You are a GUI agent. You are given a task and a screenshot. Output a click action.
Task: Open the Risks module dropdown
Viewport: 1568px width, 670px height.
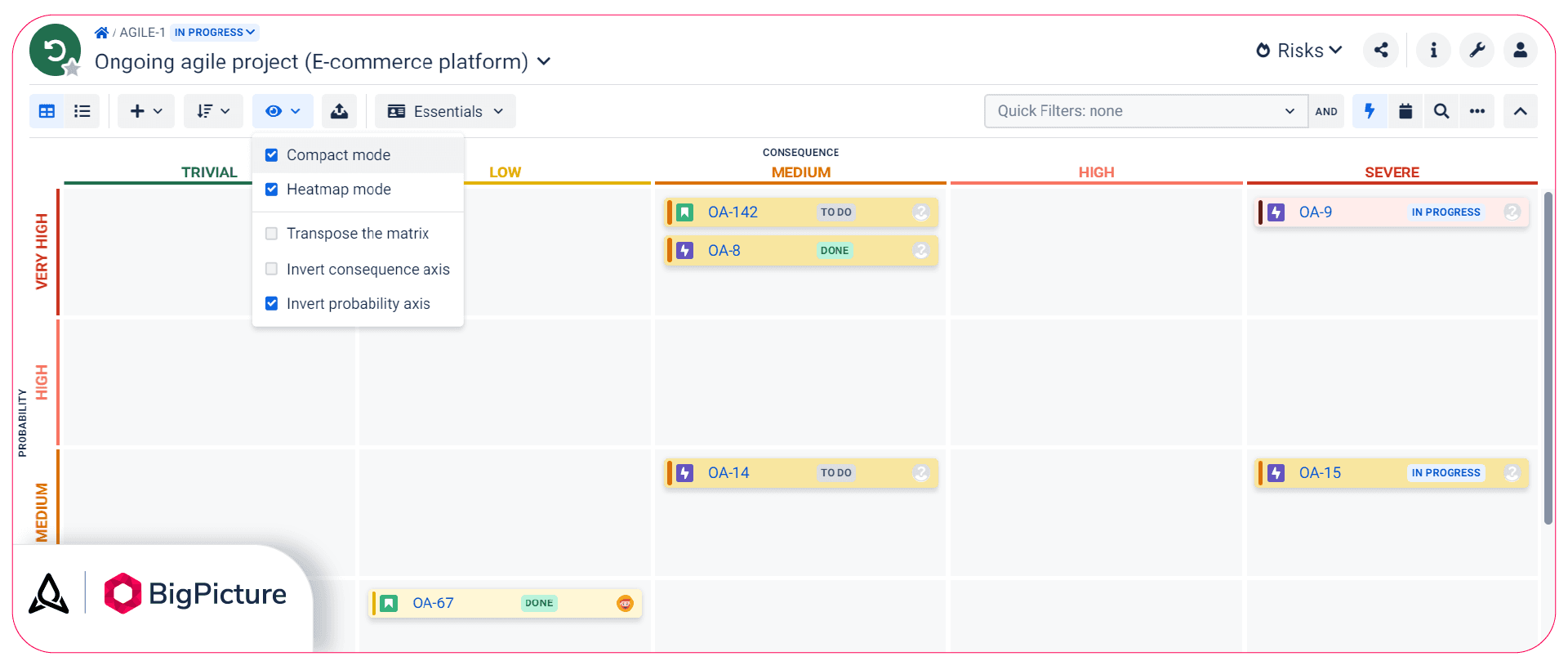click(1298, 51)
